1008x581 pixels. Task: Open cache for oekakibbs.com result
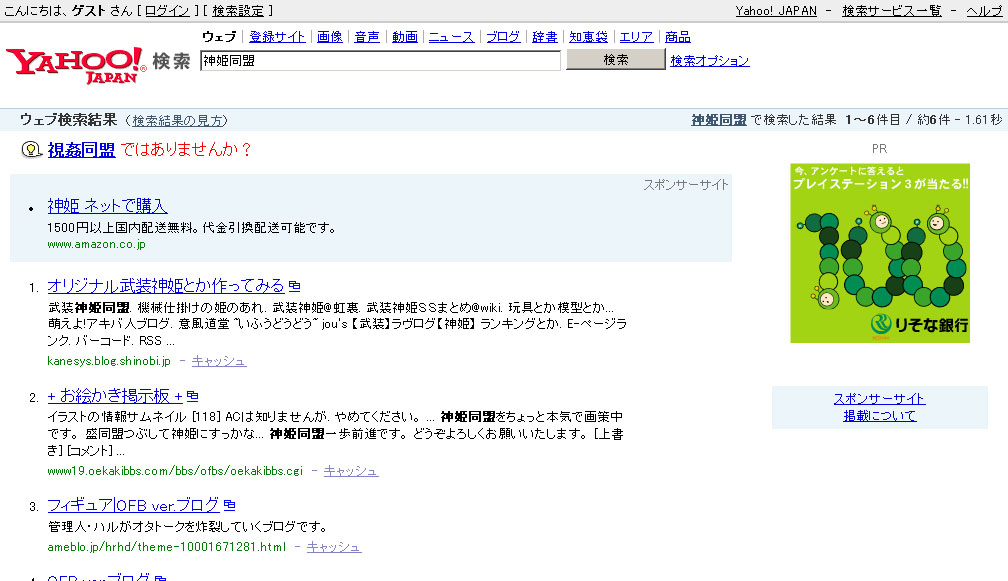[x=351, y=471]
